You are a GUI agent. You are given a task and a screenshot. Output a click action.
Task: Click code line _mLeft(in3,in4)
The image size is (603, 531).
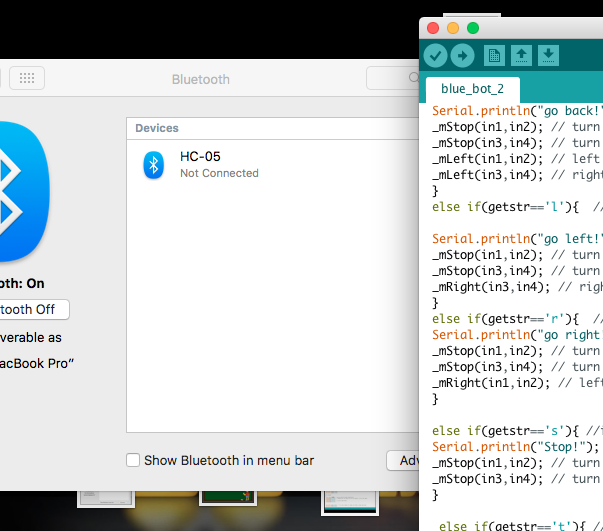[488, 175]
